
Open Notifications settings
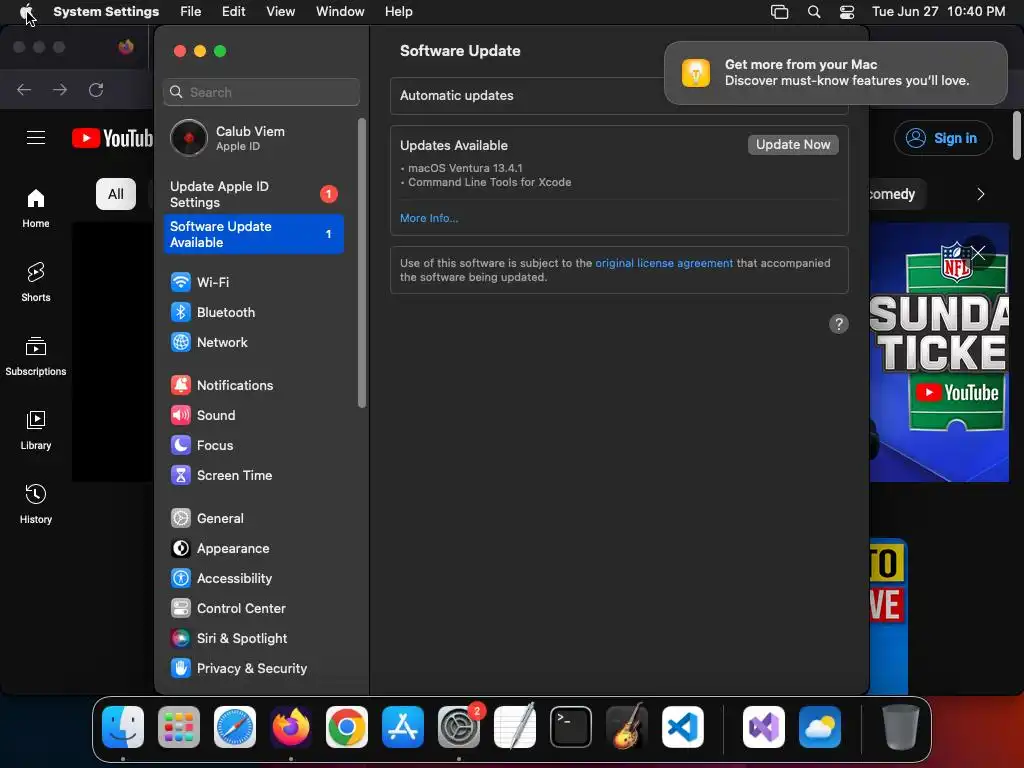[253, 385]
